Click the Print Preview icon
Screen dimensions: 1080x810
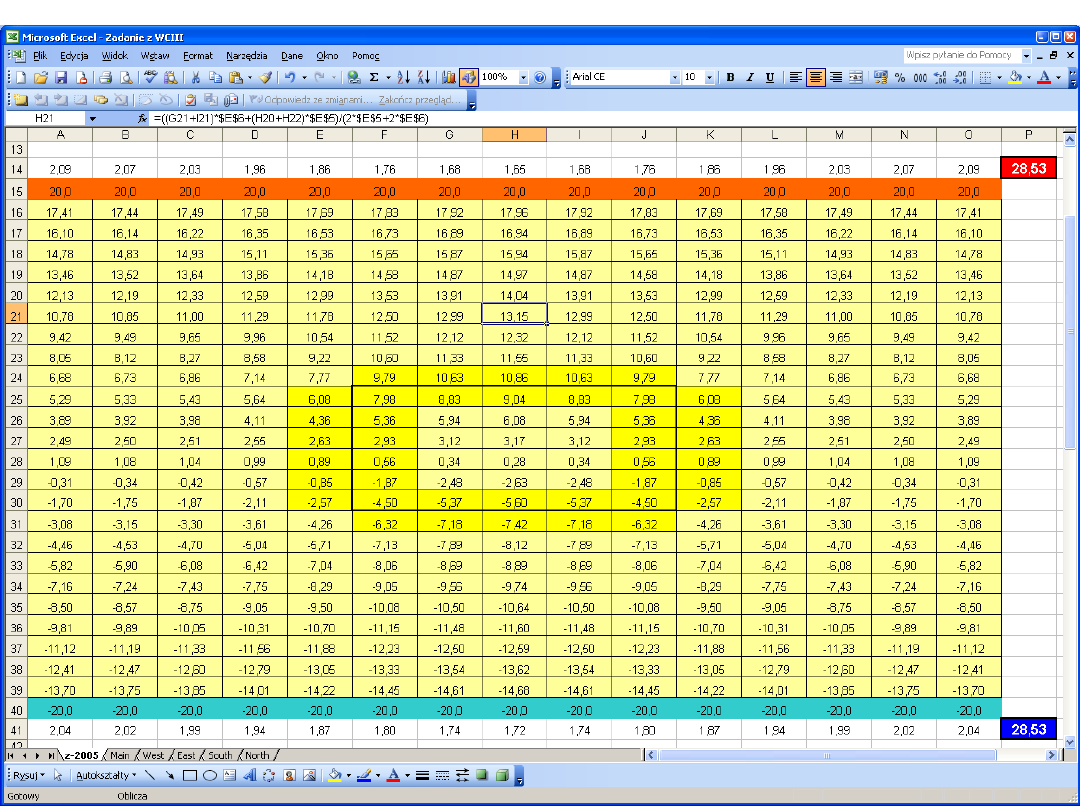tap(126, 77)
